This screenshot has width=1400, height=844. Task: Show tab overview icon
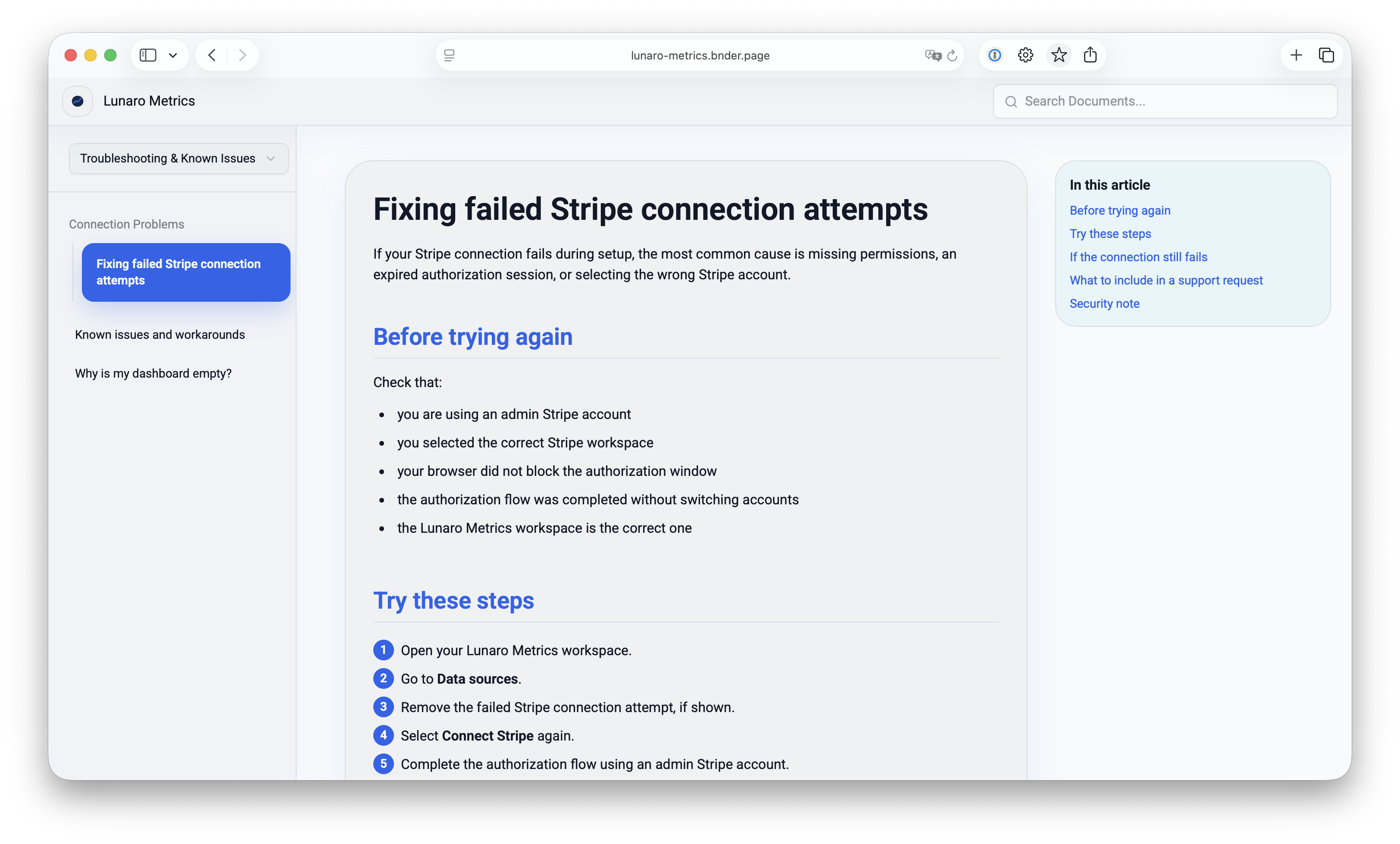(x=1327, y=55)
